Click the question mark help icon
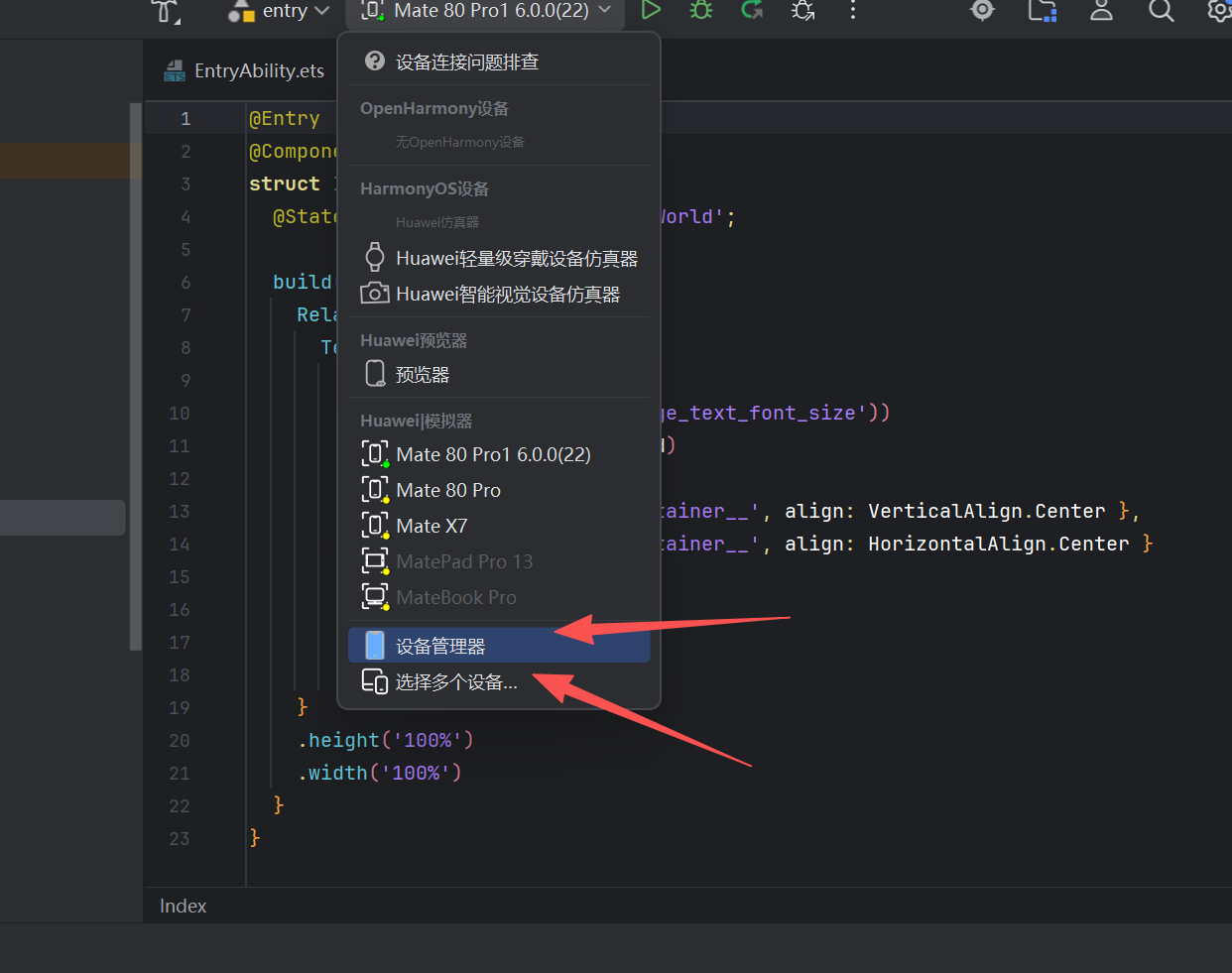This screenshot has height=973, width=1232. [375, 61]
